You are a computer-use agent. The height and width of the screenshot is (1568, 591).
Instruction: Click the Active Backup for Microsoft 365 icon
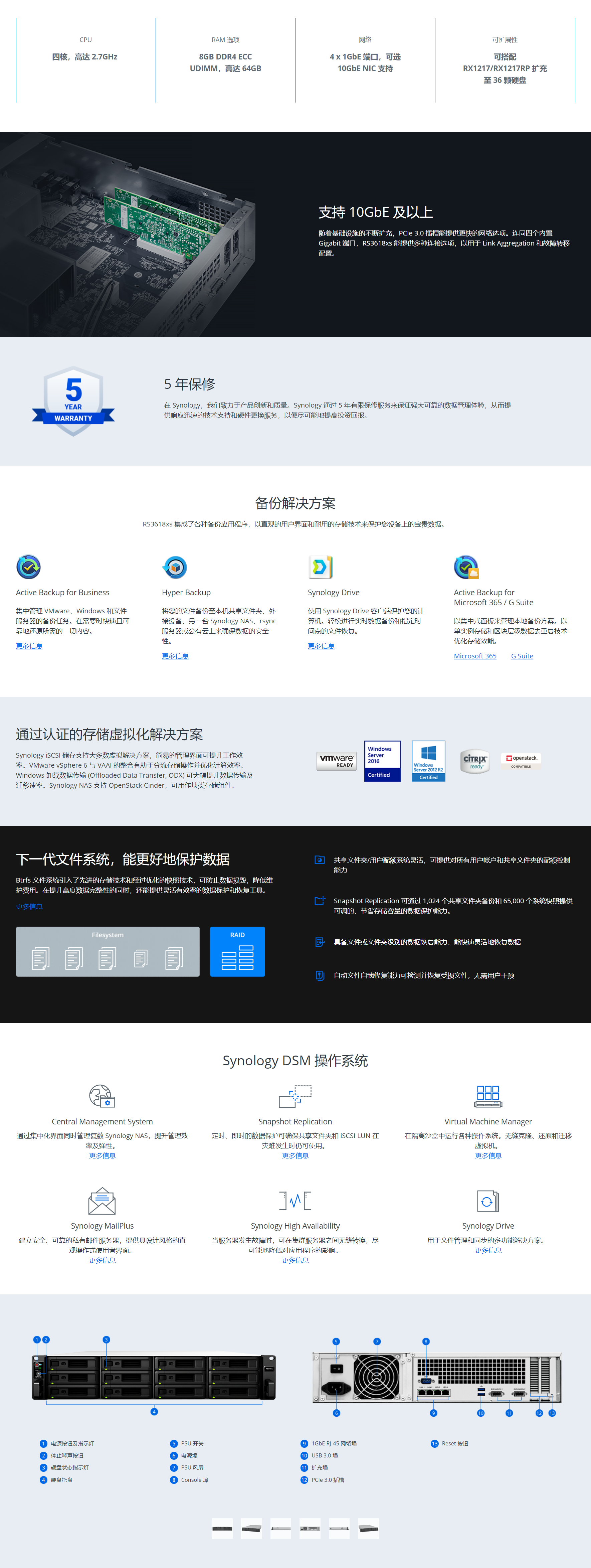click(x=466, y=567)
